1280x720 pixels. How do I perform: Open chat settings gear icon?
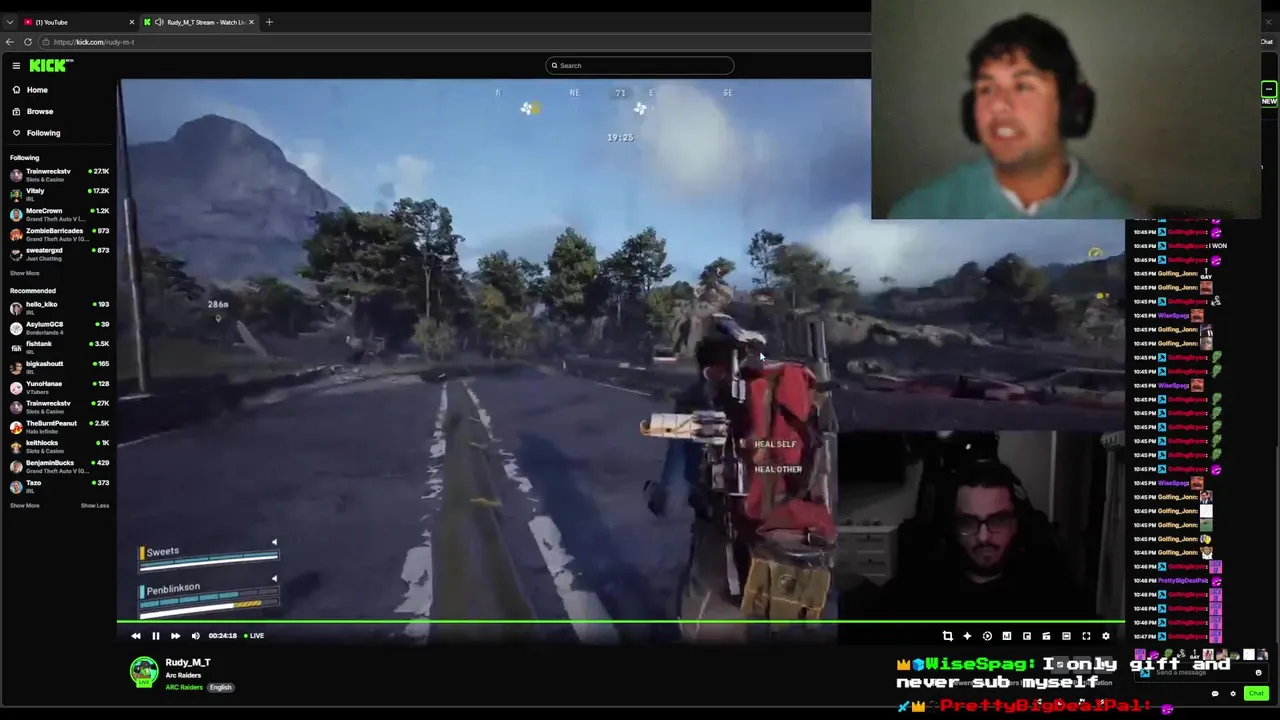click(x=1233, y=693)
